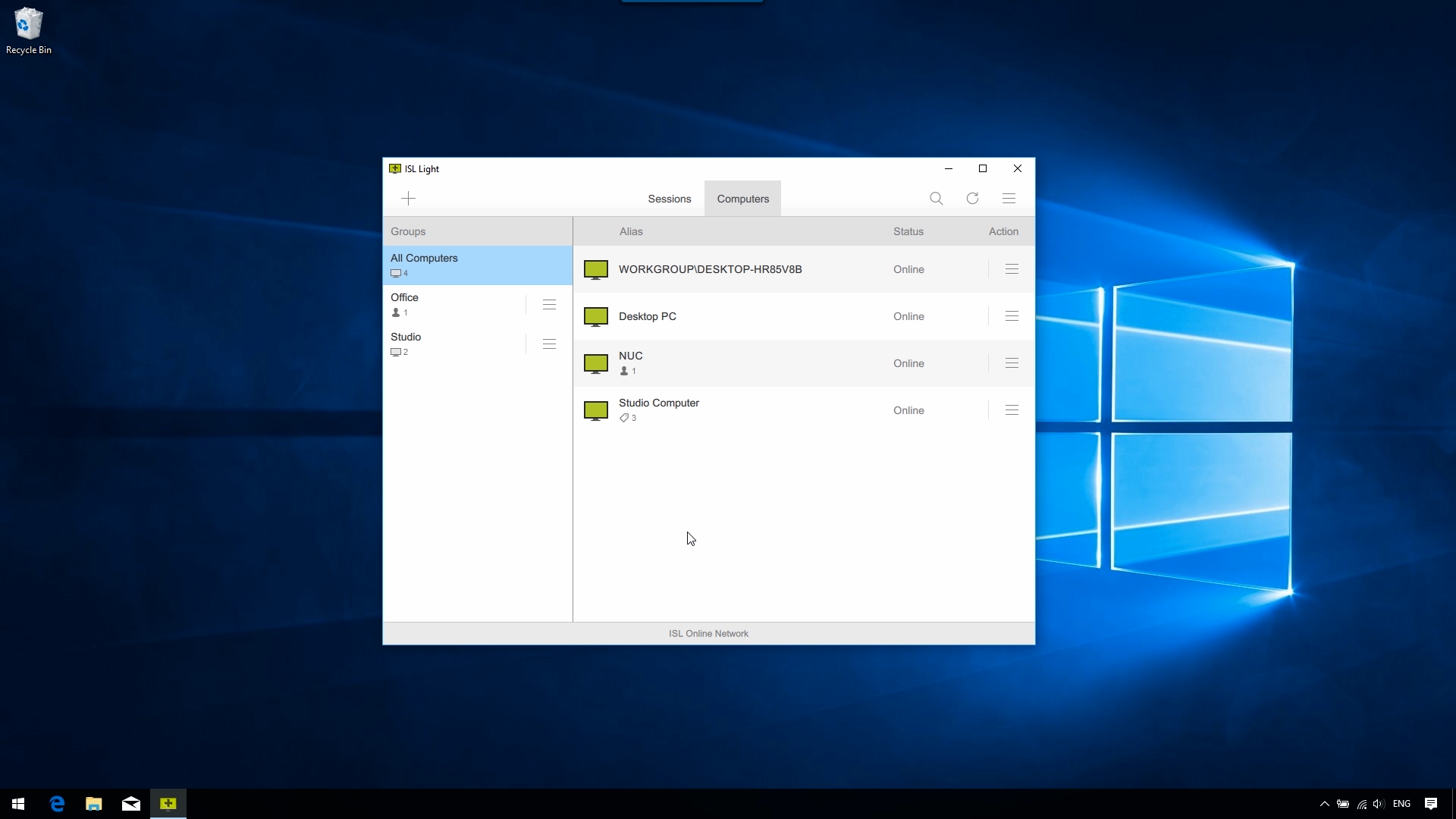Image resolution: width=1456 pixels, height=819 pixels.
Task: Click the ISL Light taskbar button
Action: pyautogui.click(x=168, y=804)
